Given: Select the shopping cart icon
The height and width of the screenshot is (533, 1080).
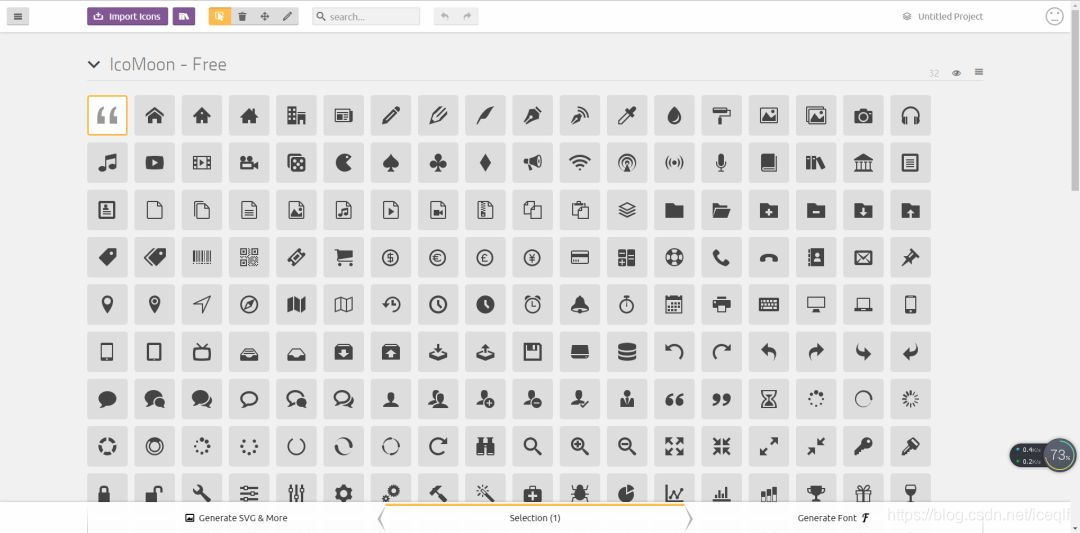Looking at the screenshot, I should click(x=344, y=258).
